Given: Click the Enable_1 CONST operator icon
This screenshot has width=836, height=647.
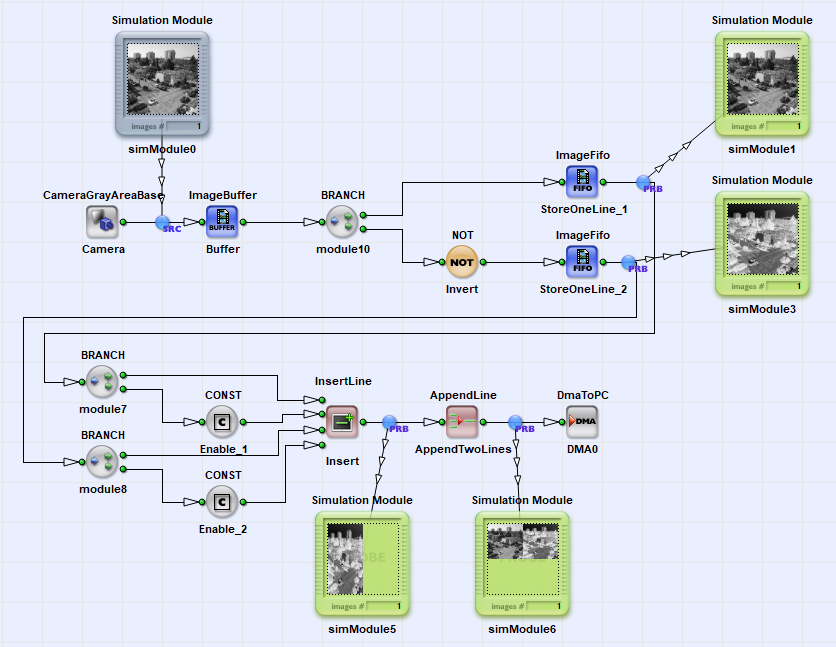Looking at the screenshot, I should (x=222, y=421).
